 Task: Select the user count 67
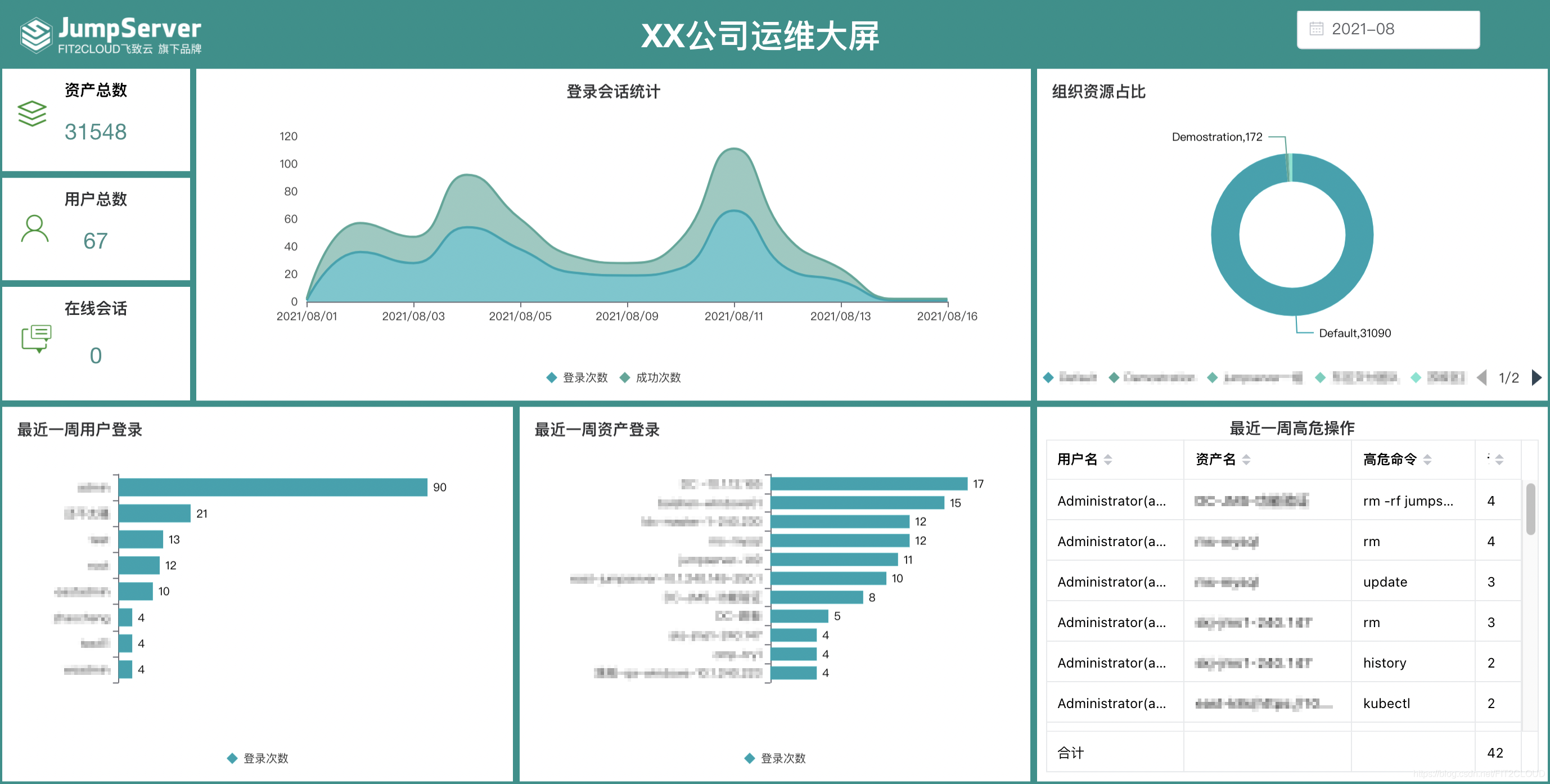point(96,241)
